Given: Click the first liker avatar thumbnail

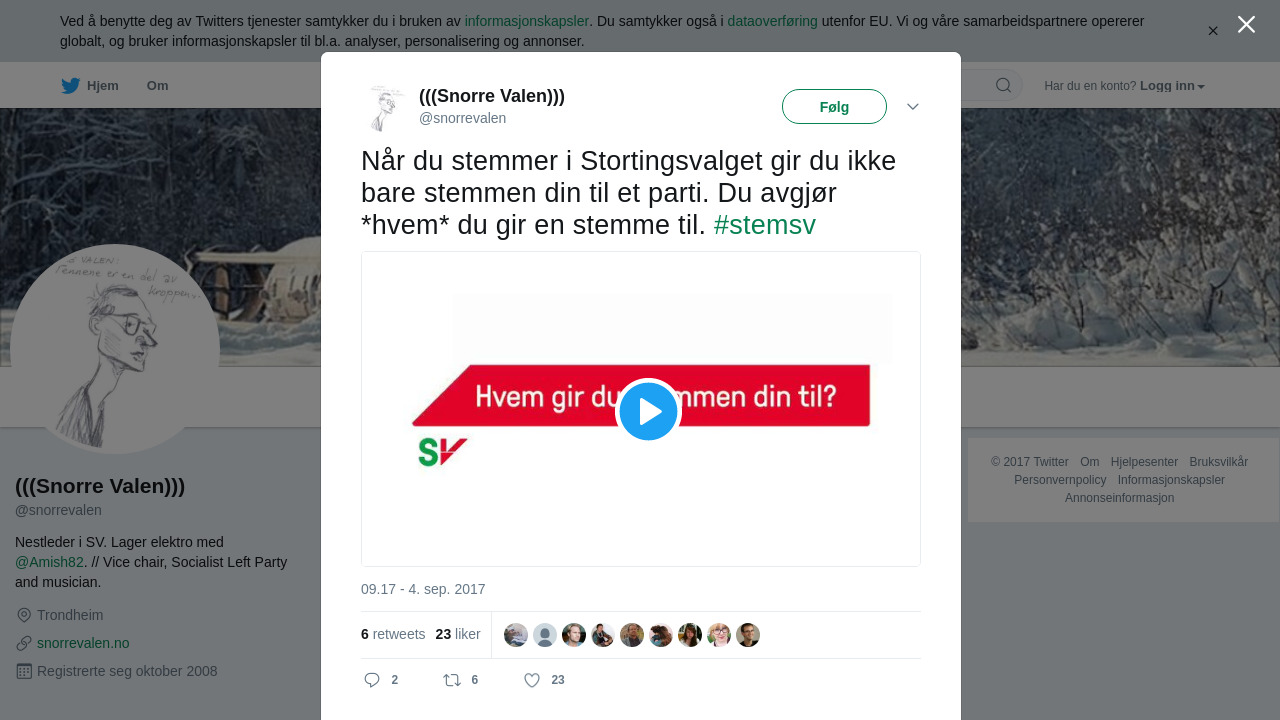Looking at the screenshot, I should coord(516,635).
